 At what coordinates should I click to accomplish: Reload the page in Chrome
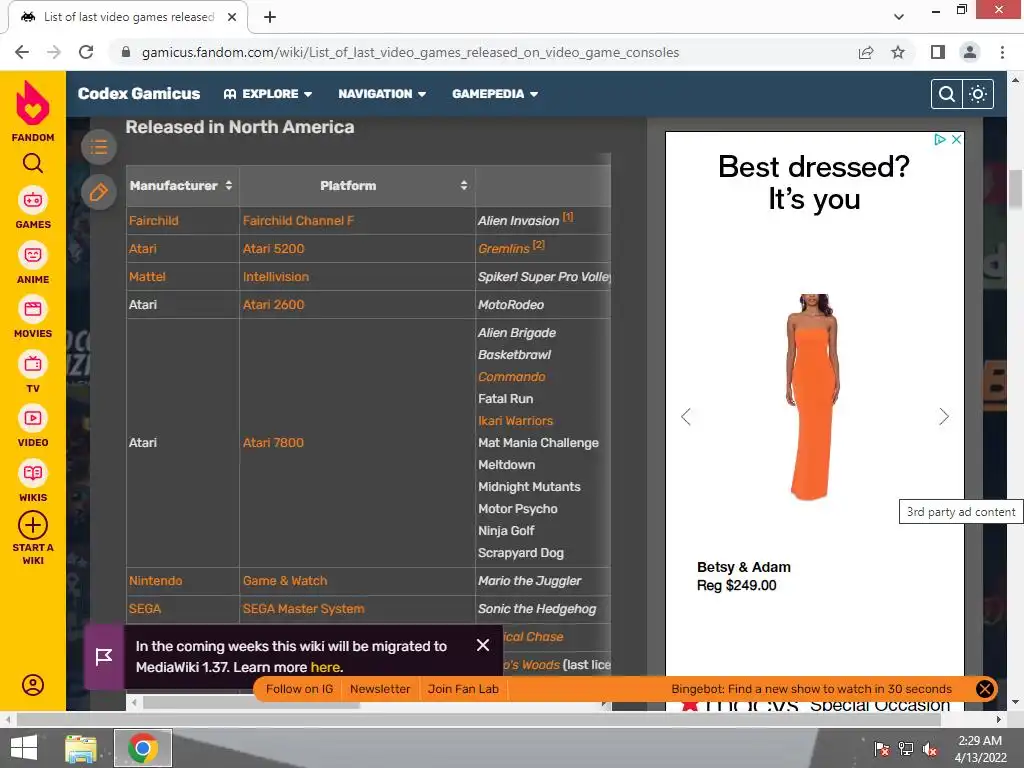86,52
